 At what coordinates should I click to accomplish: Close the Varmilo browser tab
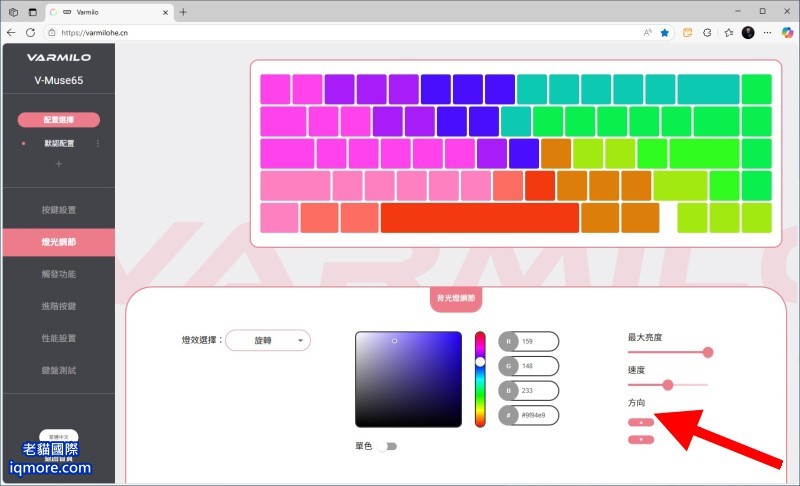coord(165,12)
